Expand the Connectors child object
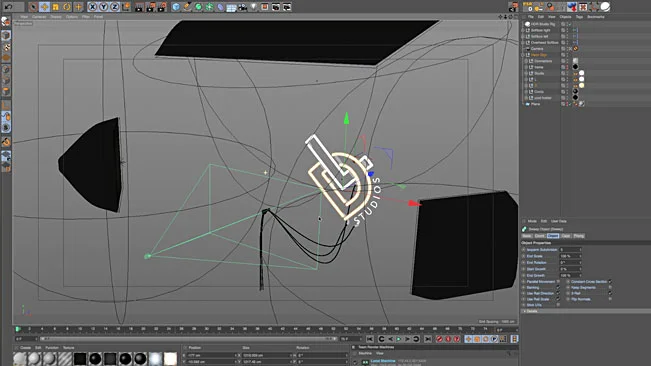The image size is (651, 366). pos(526,61)
